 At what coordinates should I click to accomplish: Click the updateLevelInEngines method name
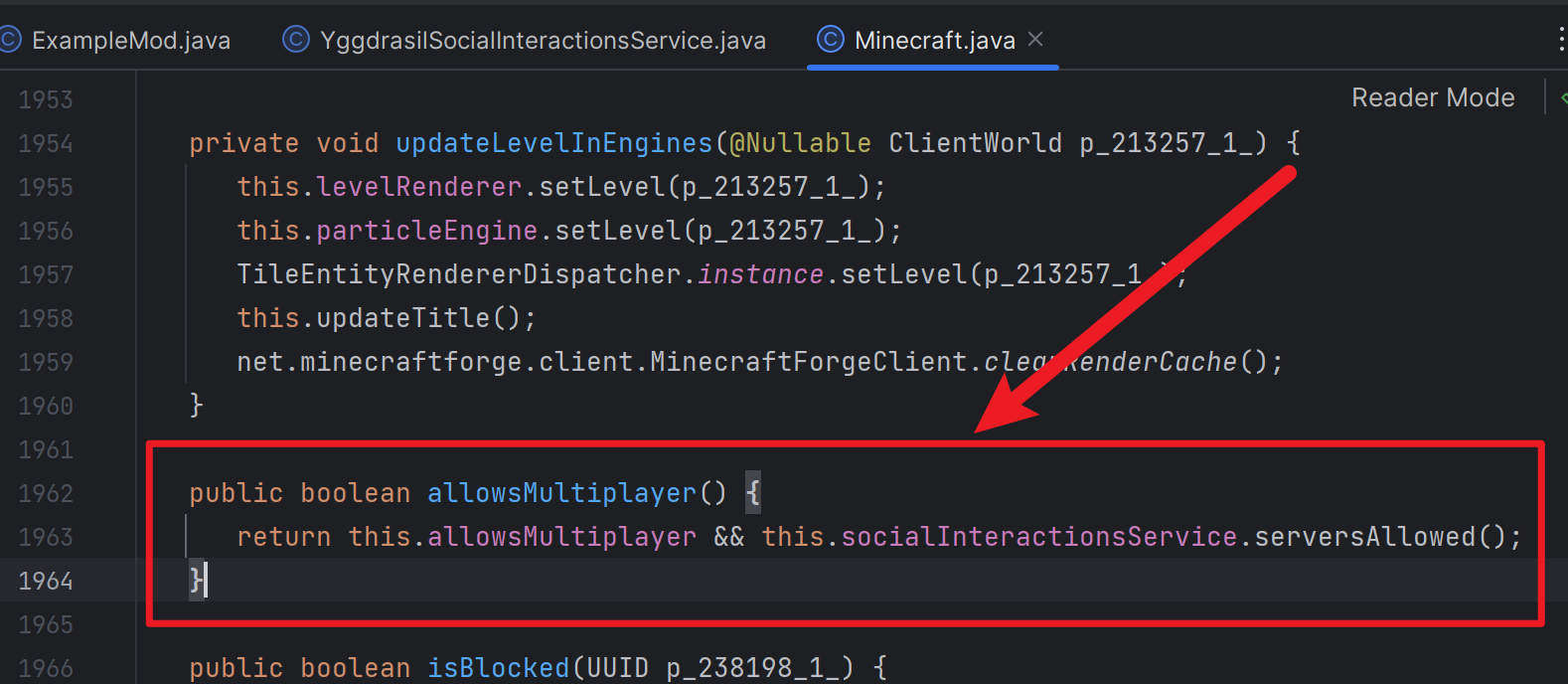(x=554, y=143)
